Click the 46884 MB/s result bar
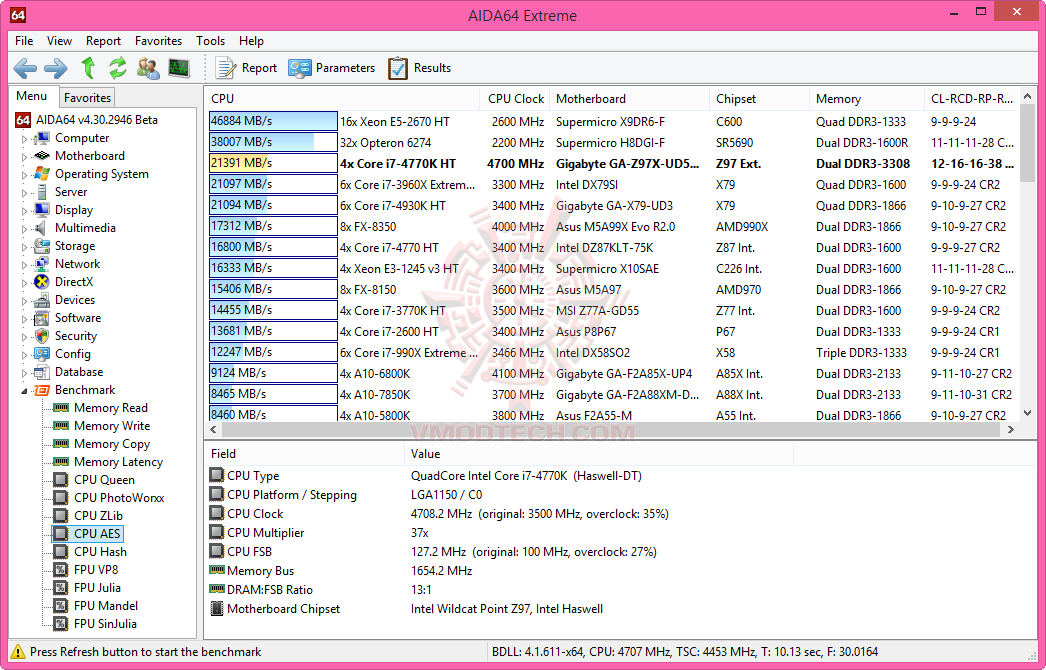The width and height of the screenshot is (1046, 670). click(273, 121)
